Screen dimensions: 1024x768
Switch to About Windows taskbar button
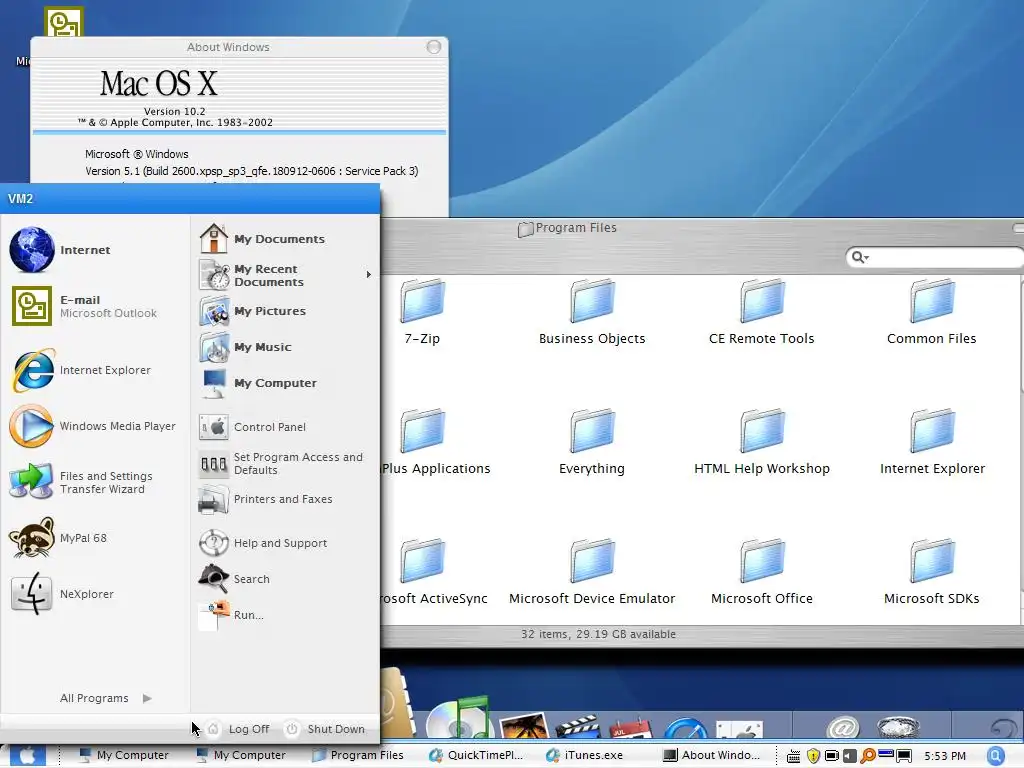click(711, 756)
